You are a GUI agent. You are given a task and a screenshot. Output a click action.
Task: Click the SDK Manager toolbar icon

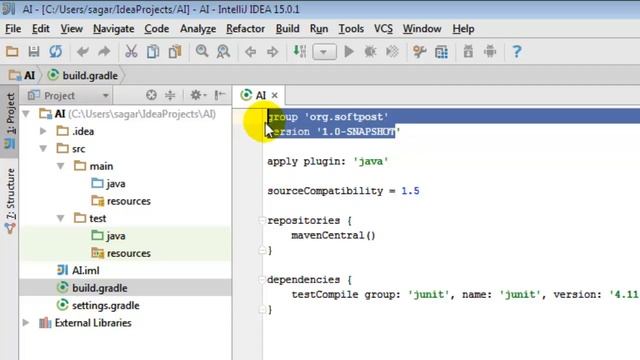click(x=468, y=52)
